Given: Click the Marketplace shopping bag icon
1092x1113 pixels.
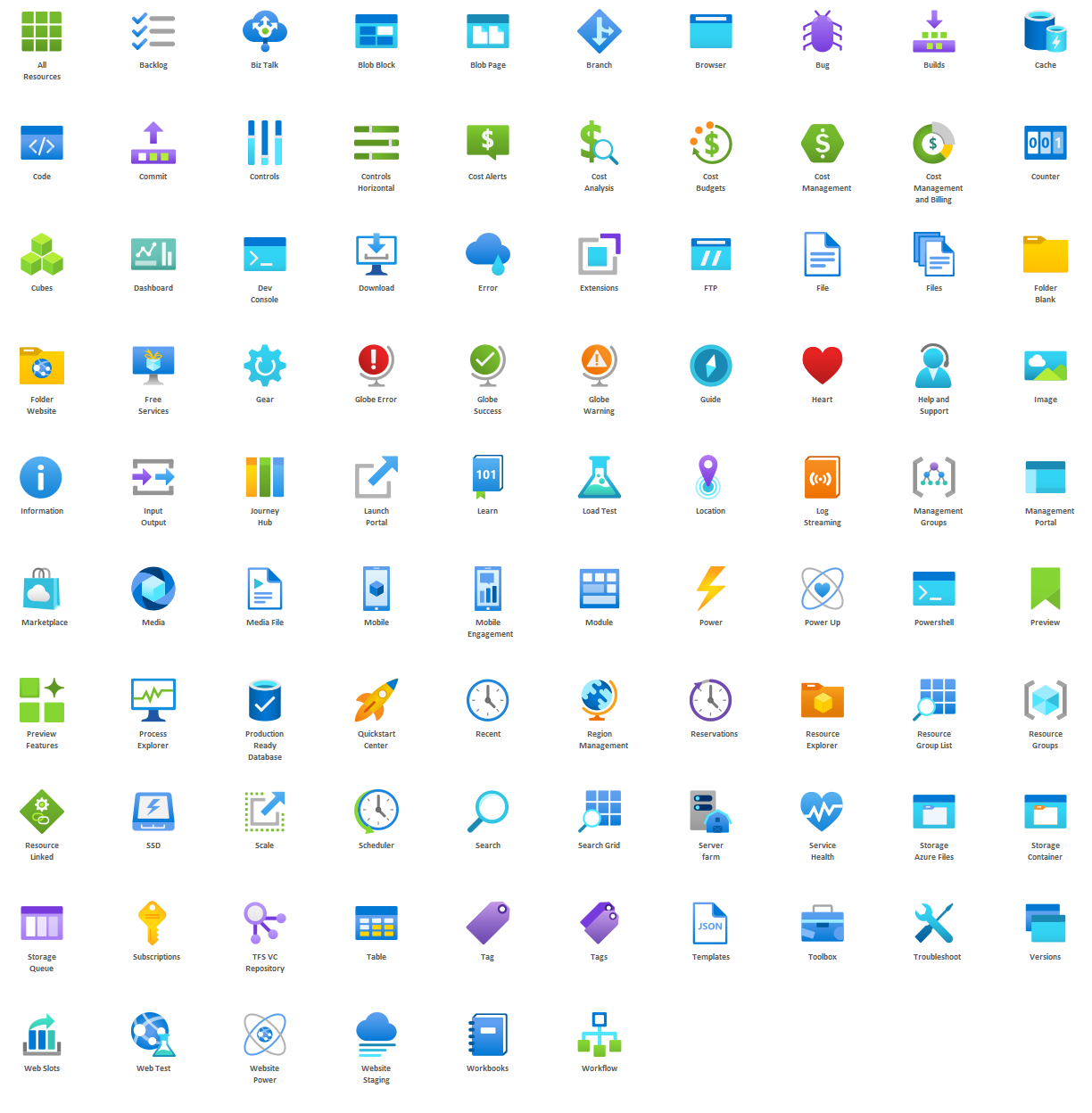Looking at the screenshot, I should (42, 589).
